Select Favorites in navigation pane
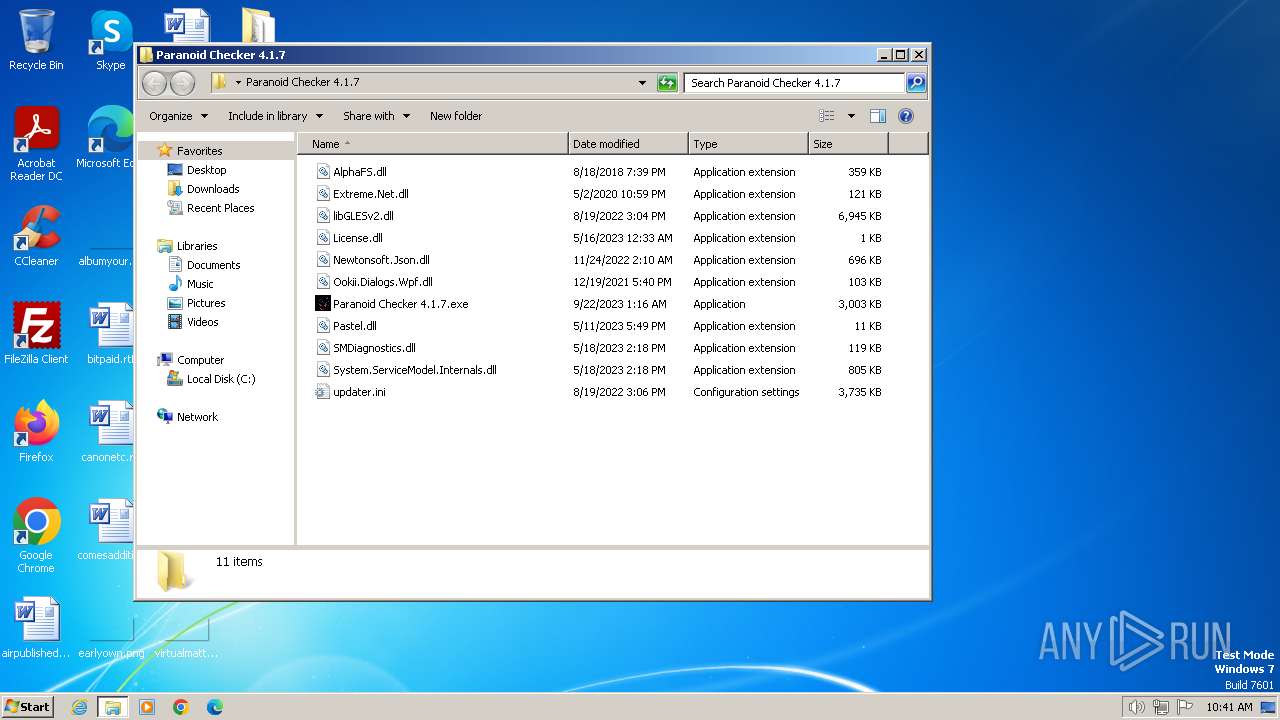 point(199,151)
